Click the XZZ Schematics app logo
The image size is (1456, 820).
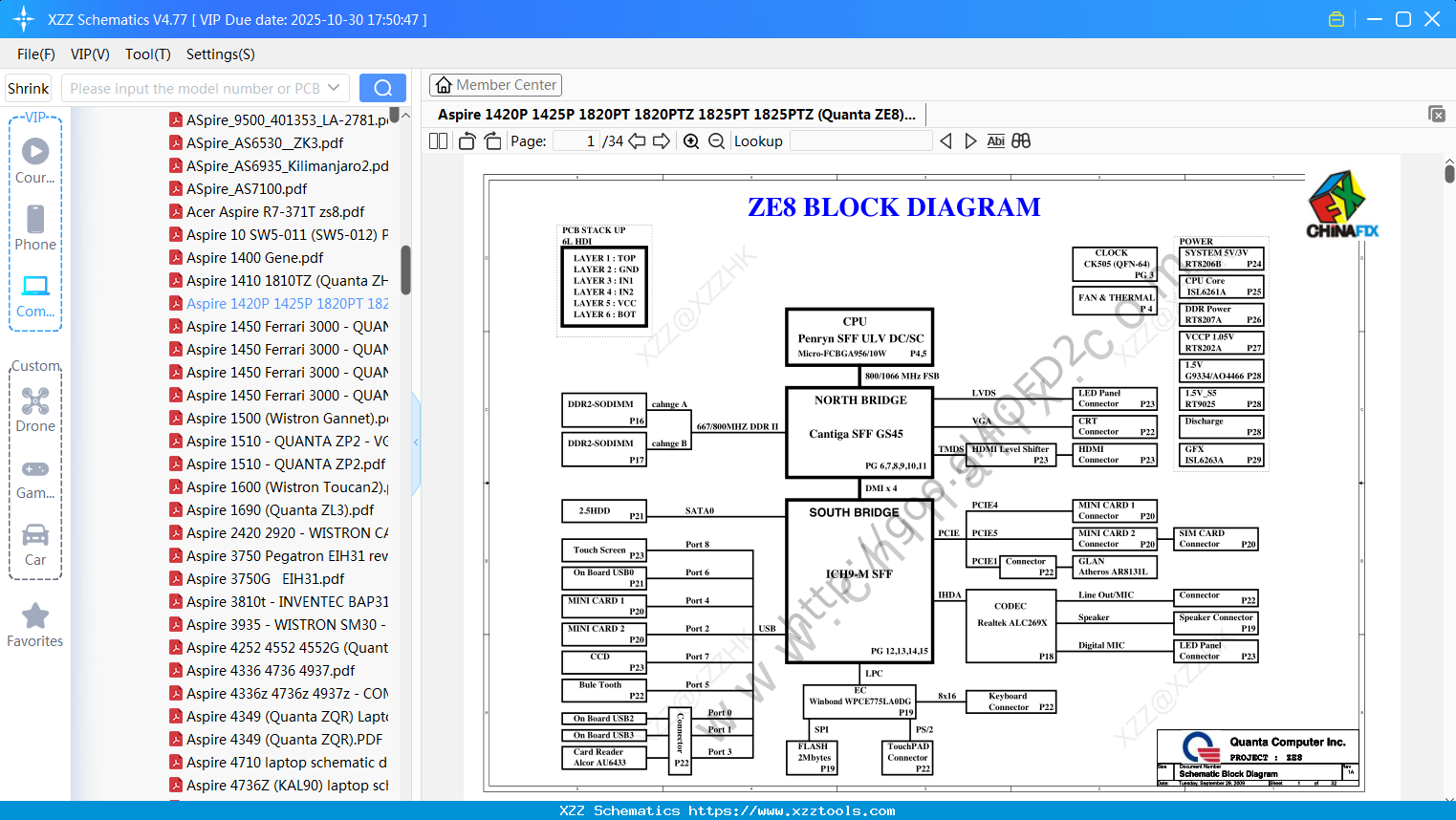point(23,19)
